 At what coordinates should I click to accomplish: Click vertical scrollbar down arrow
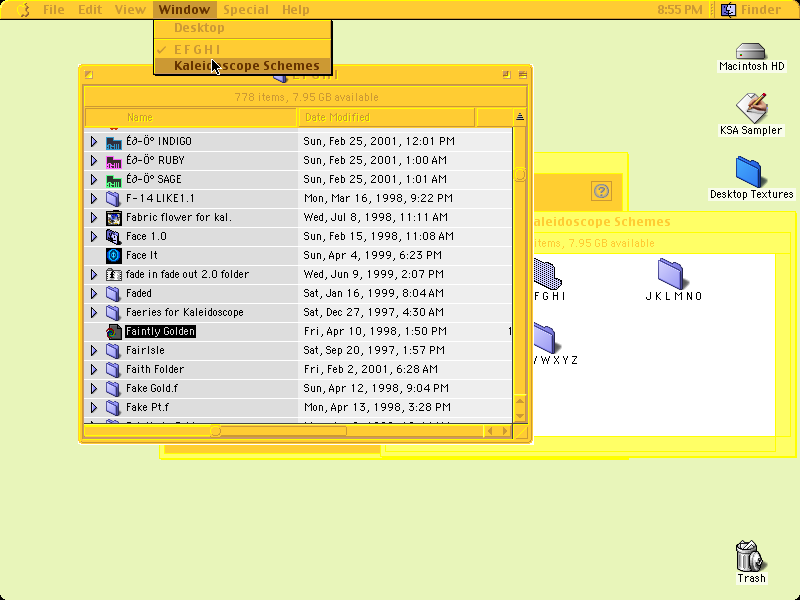tap(520, 416)
